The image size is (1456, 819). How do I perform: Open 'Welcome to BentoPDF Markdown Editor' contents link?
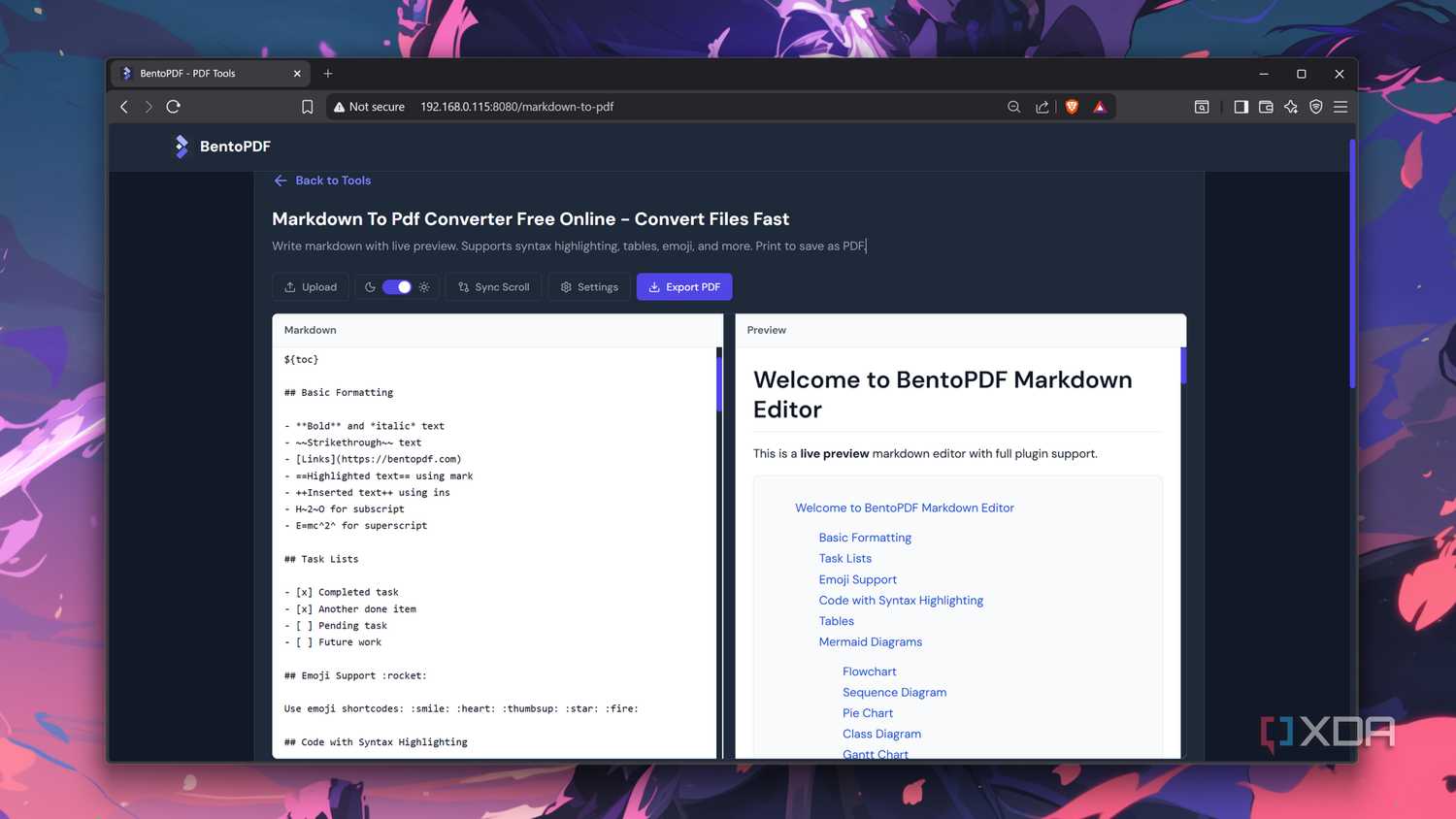click(x=905, y=508)
